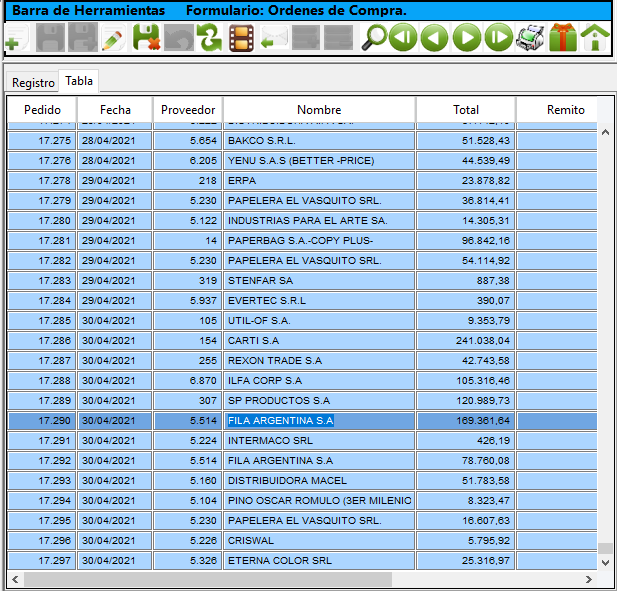Go to next record with green arrow
Image resolution: width=617 pixels, height=591 pixels.
467,38
